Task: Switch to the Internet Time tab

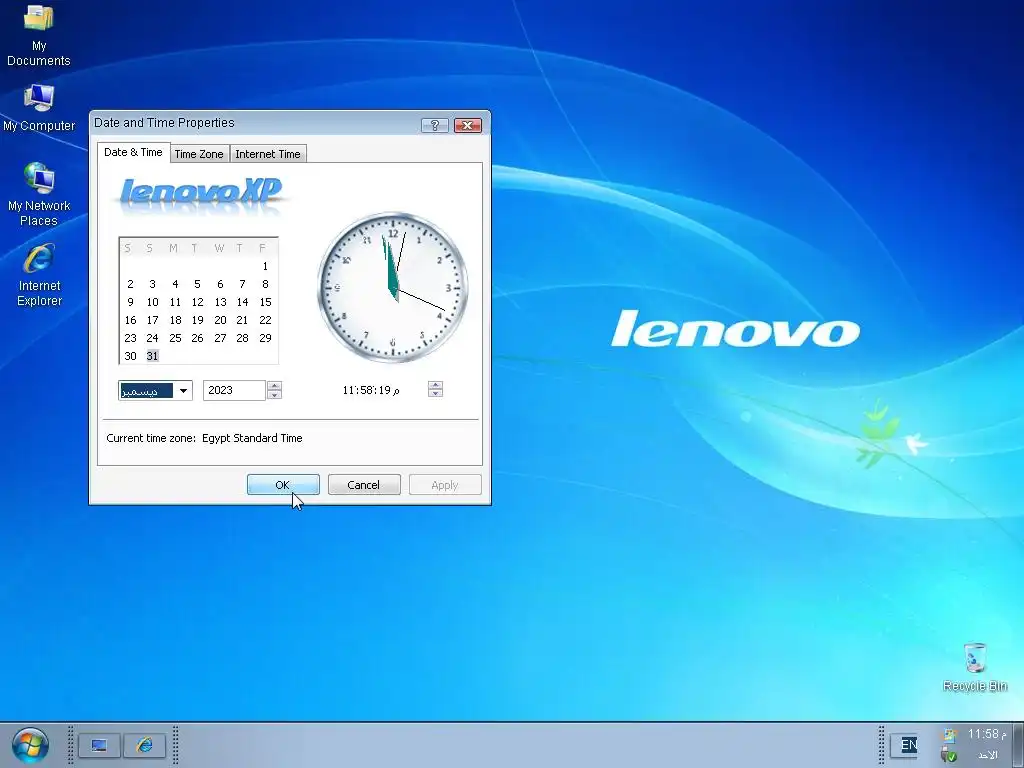Action: click(x=268, y=154)
